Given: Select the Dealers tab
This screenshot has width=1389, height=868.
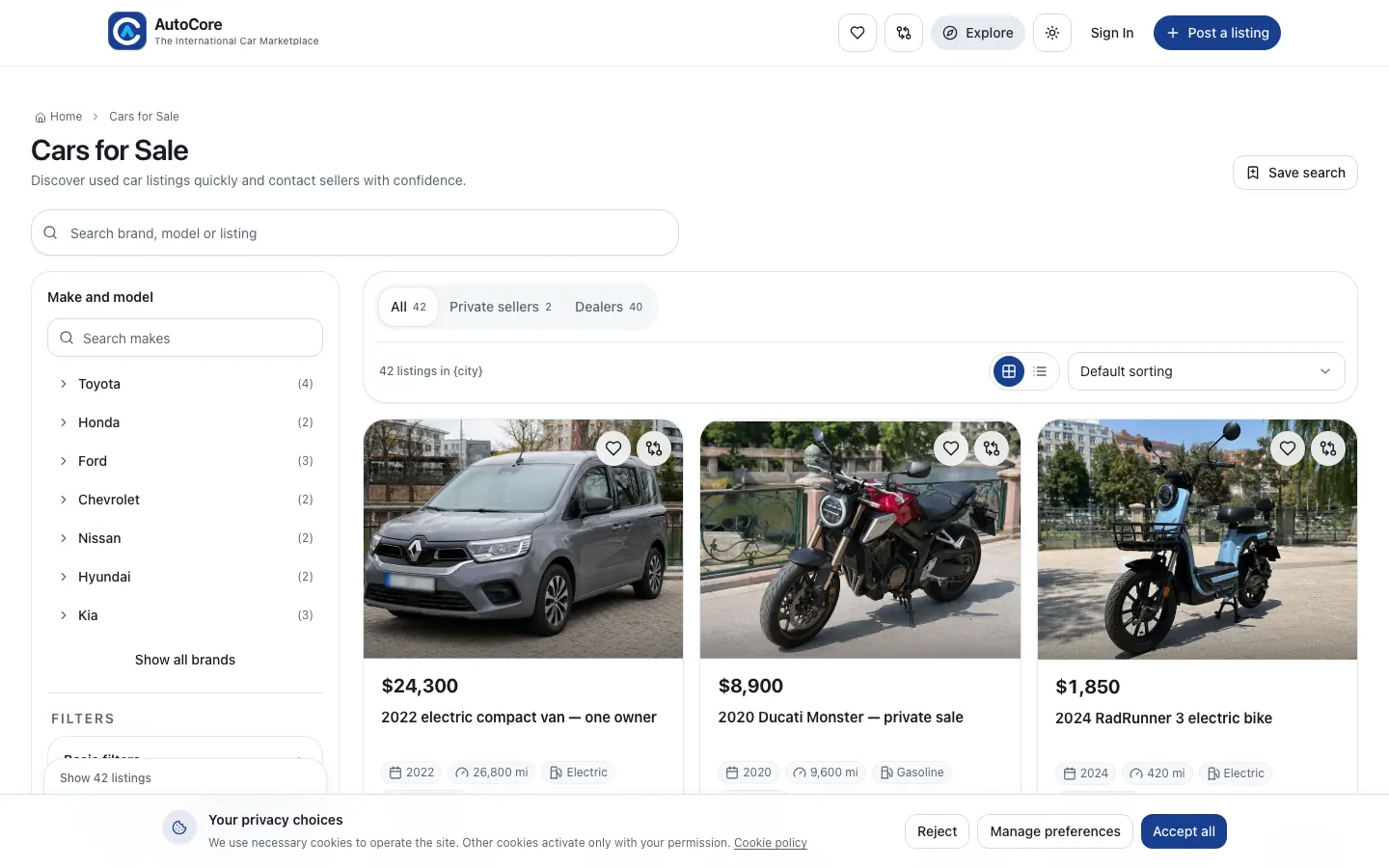Looking at the screenshot, I should pyautogui.click(x=609, y=307).
